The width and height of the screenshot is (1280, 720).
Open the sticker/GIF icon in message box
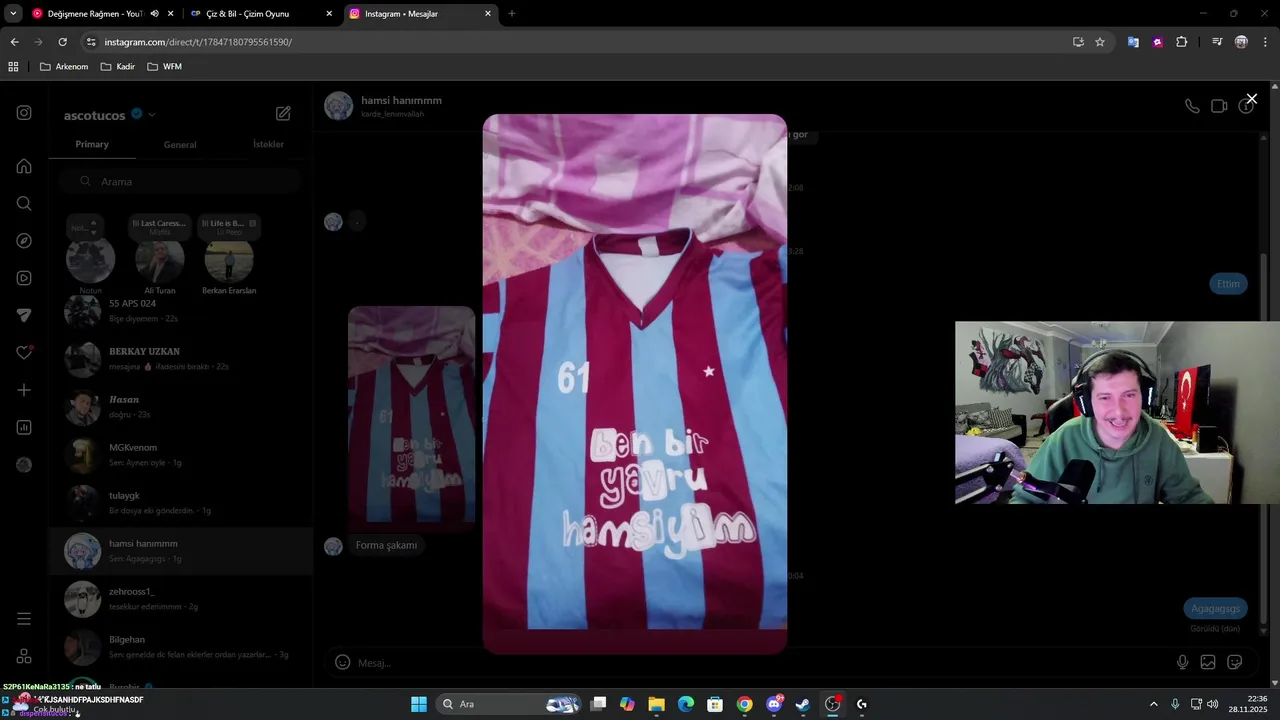(x=1235, y=662)
